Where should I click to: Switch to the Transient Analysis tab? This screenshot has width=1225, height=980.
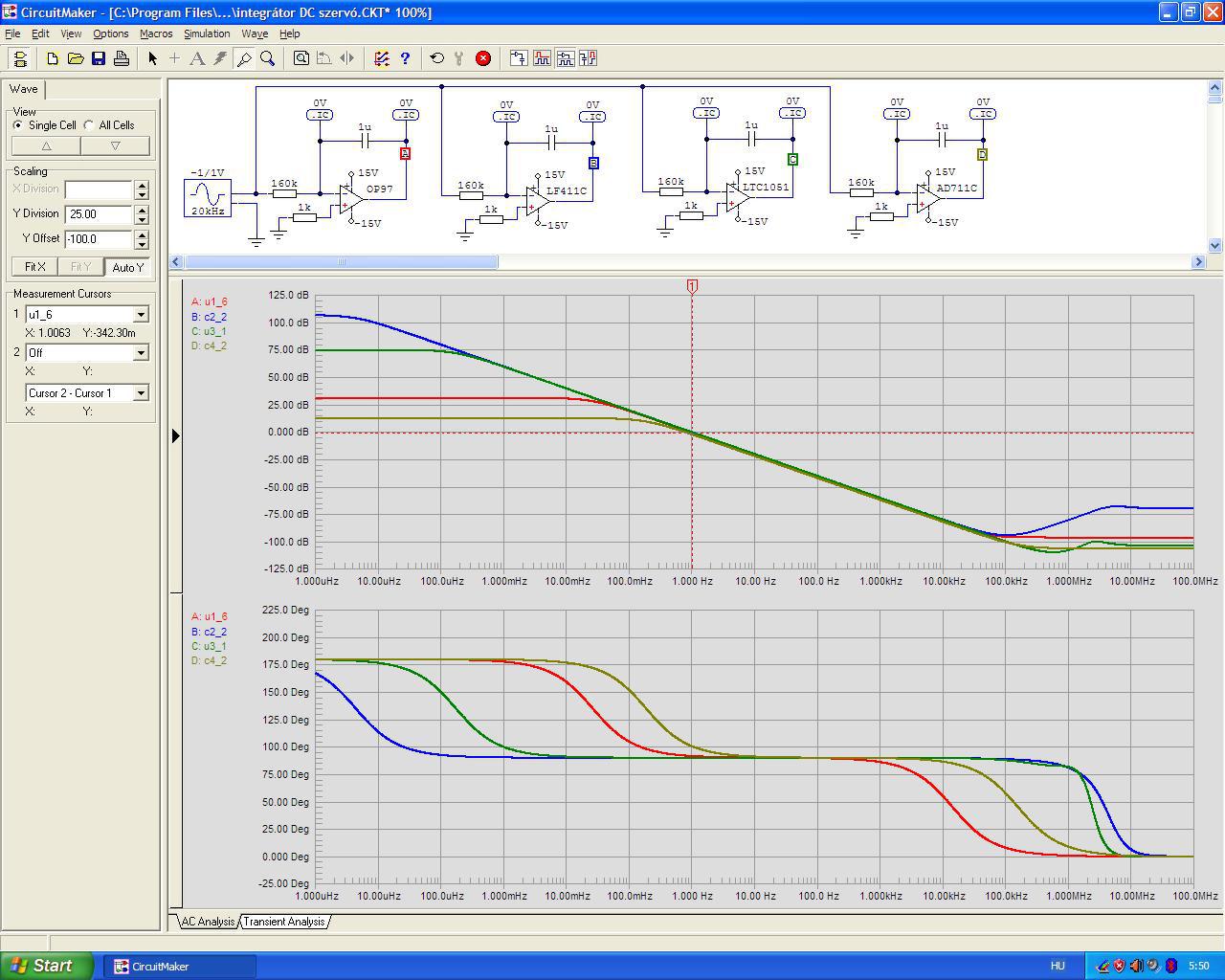[284, 922]
